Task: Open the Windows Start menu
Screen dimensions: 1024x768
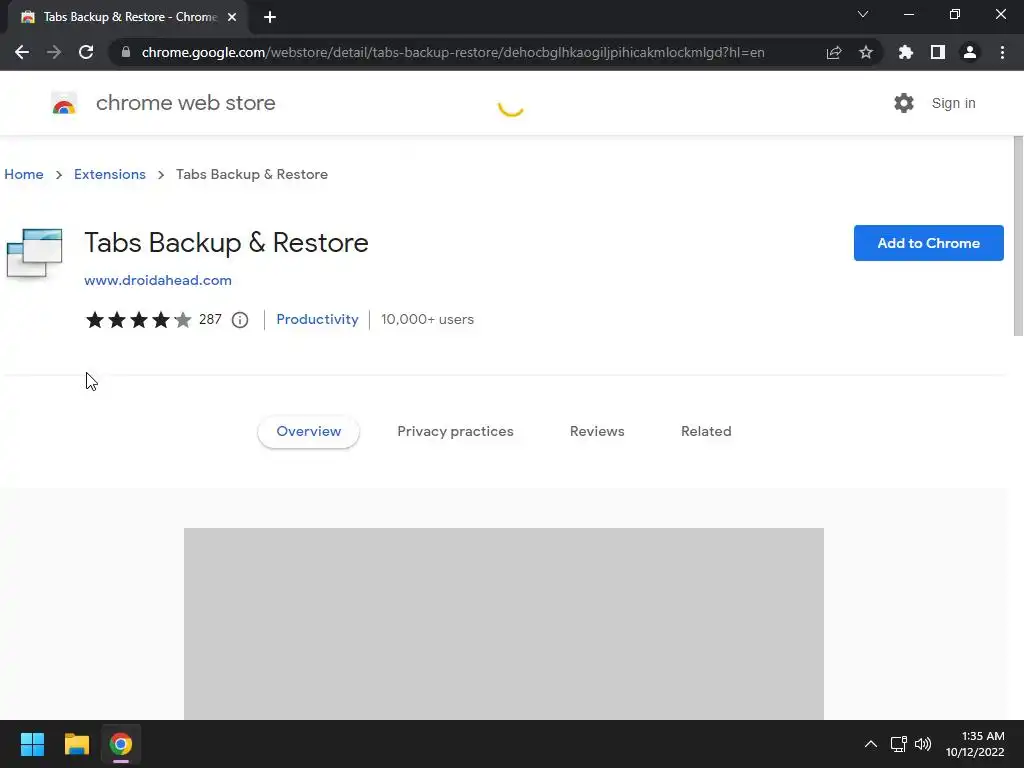Action: (x=33, y=744)
